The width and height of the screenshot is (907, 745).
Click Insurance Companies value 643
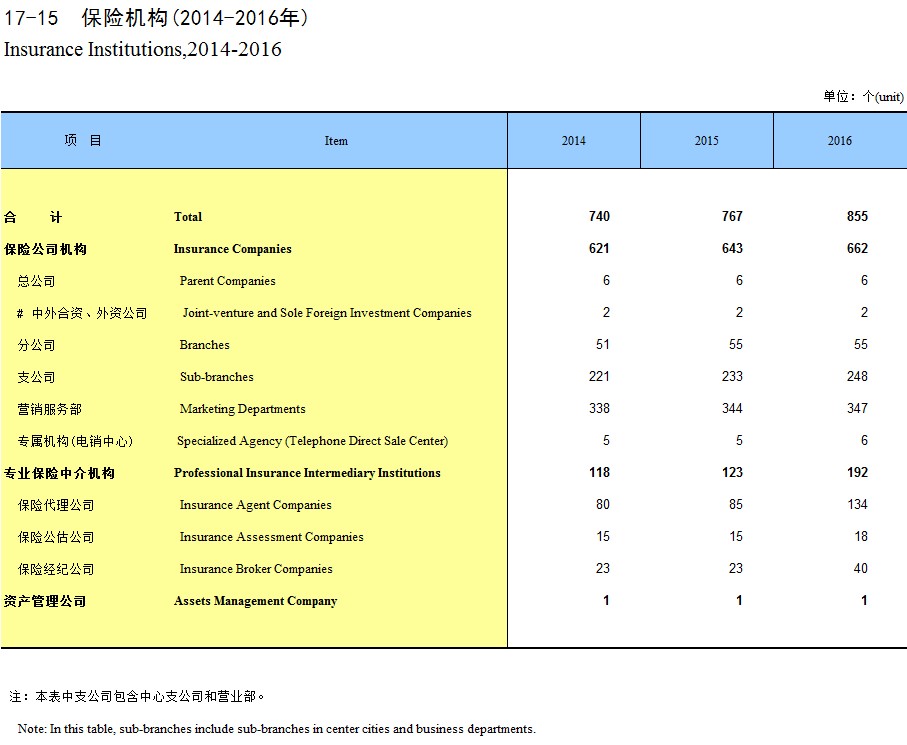pos(732,248)
